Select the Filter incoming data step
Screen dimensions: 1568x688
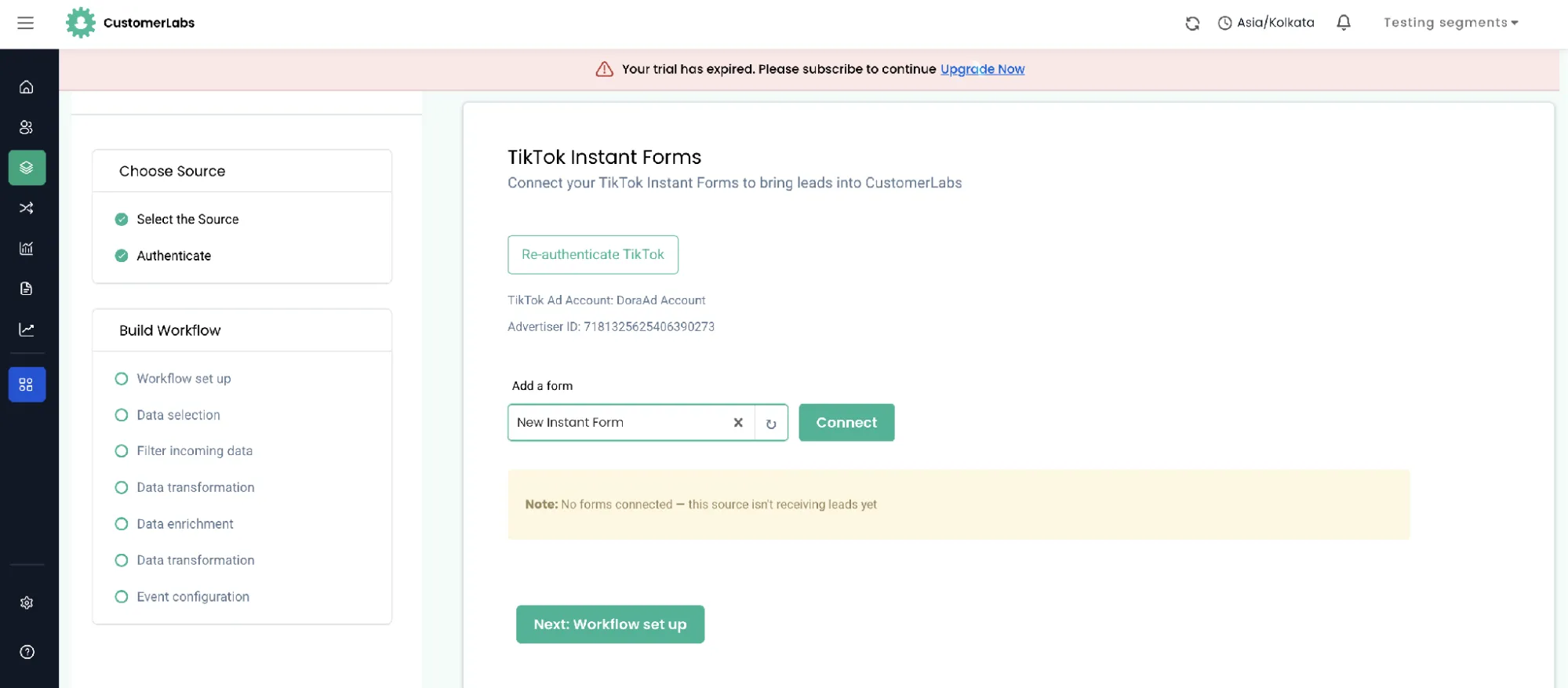184,451
